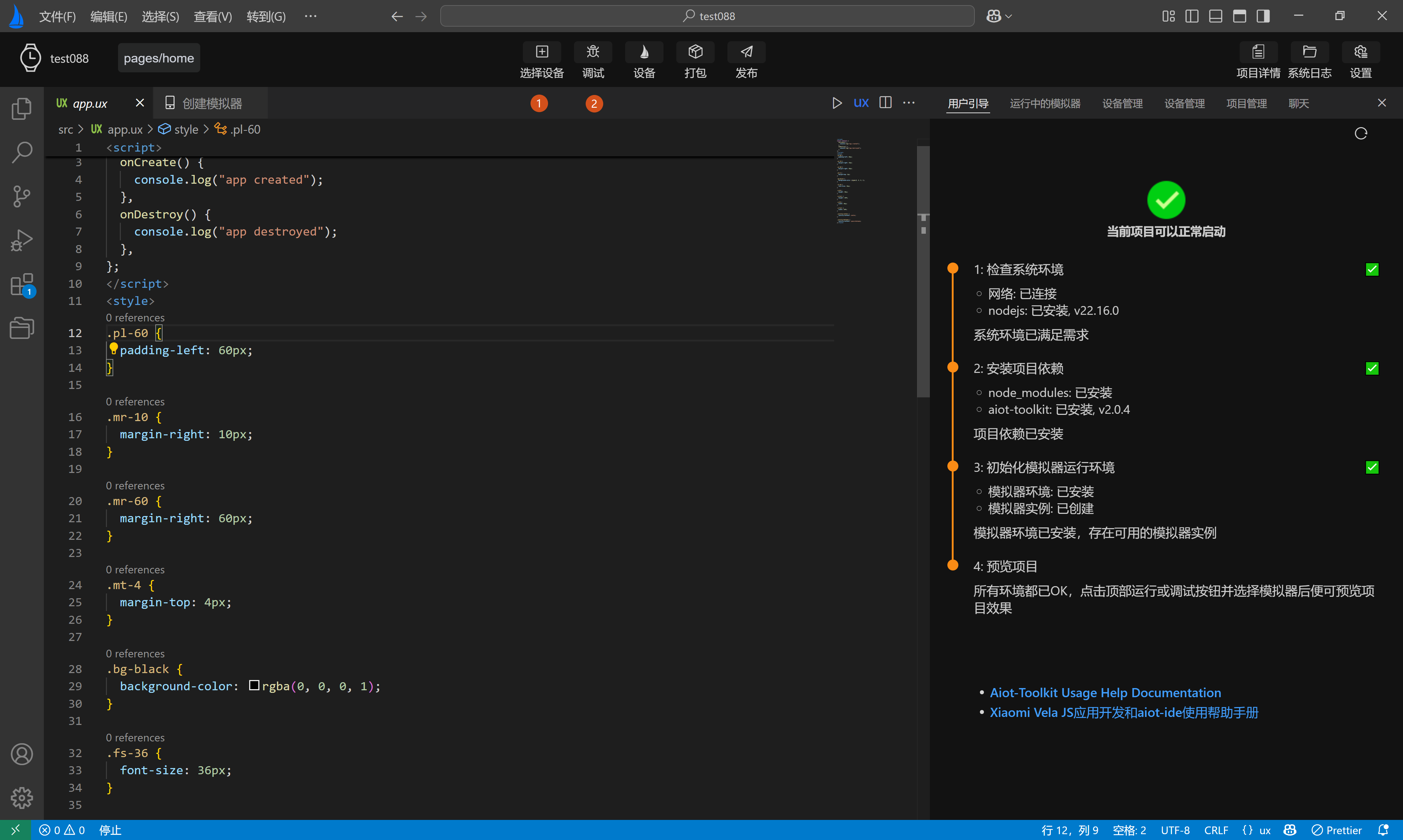Click the split editor icon
Viewport: 1403px width, 840px height.
click(885, 103)
